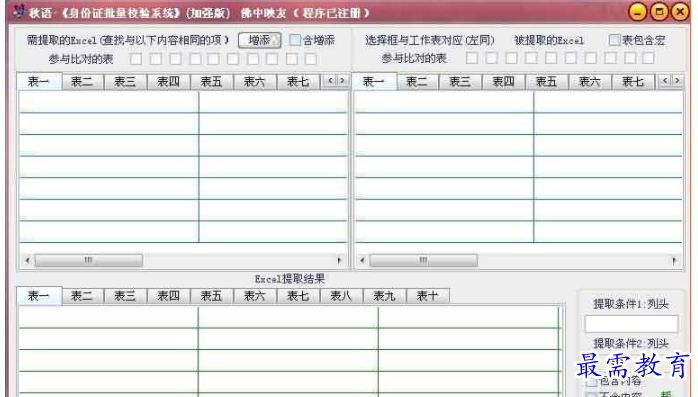Click left arrow of right panel scrollbar
Image resolution: width=698 pixels, height=397 pixels.
coord(362,260)
